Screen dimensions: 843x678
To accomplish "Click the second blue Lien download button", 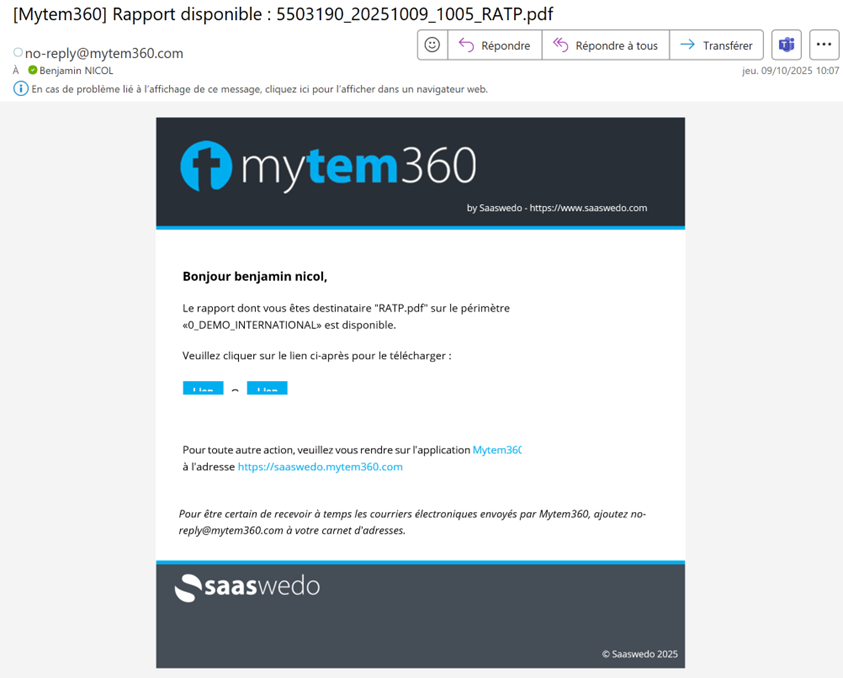I will tap(267, 388).
